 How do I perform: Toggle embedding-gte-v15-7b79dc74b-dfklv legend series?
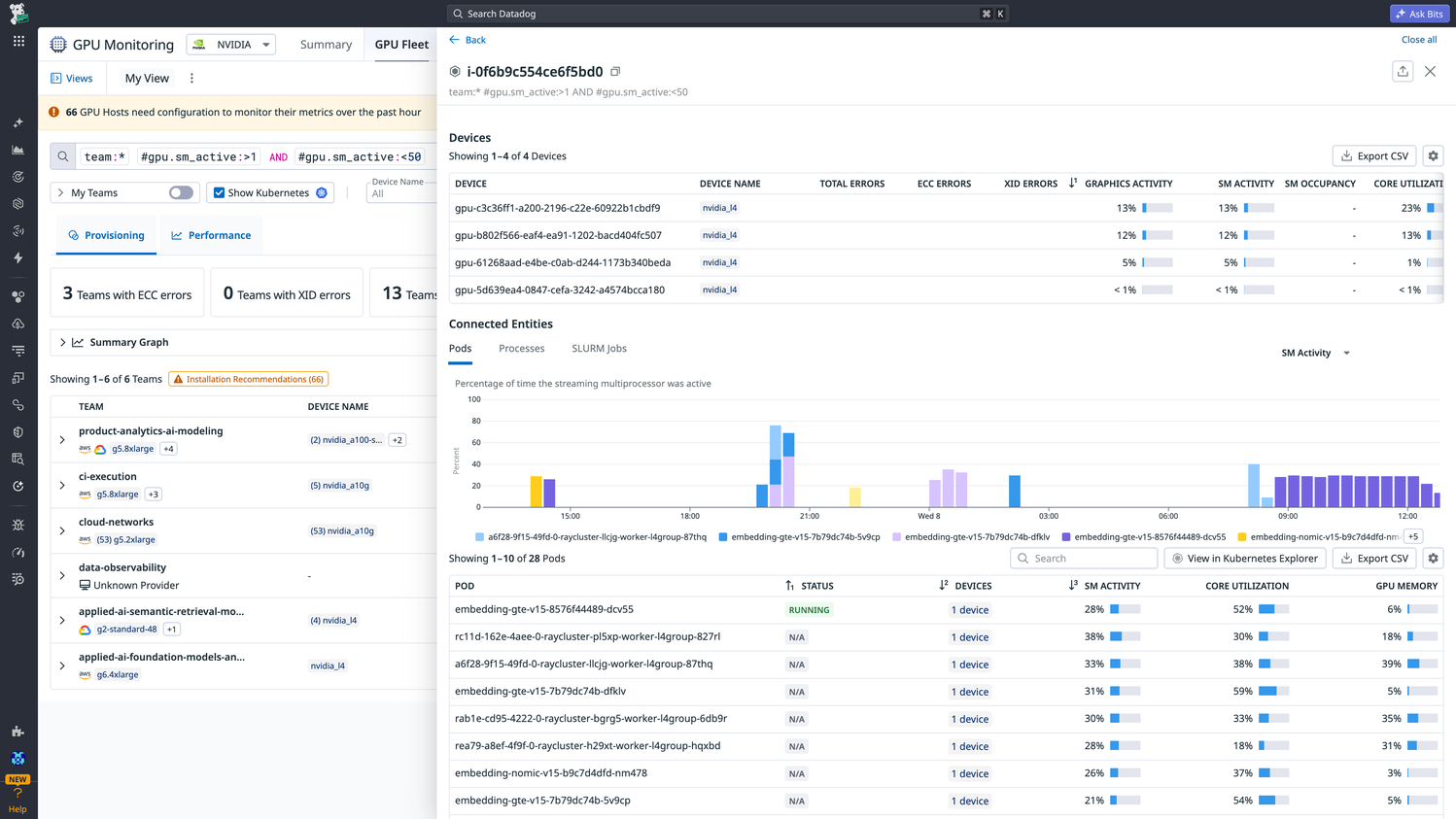971,537
